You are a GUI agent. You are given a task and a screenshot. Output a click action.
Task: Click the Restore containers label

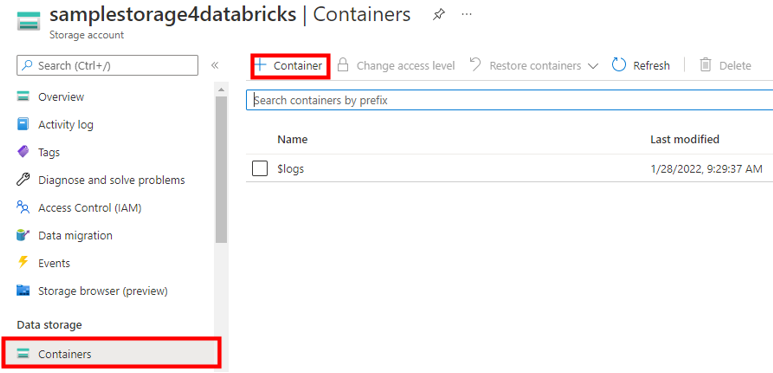tap(535, 66)
